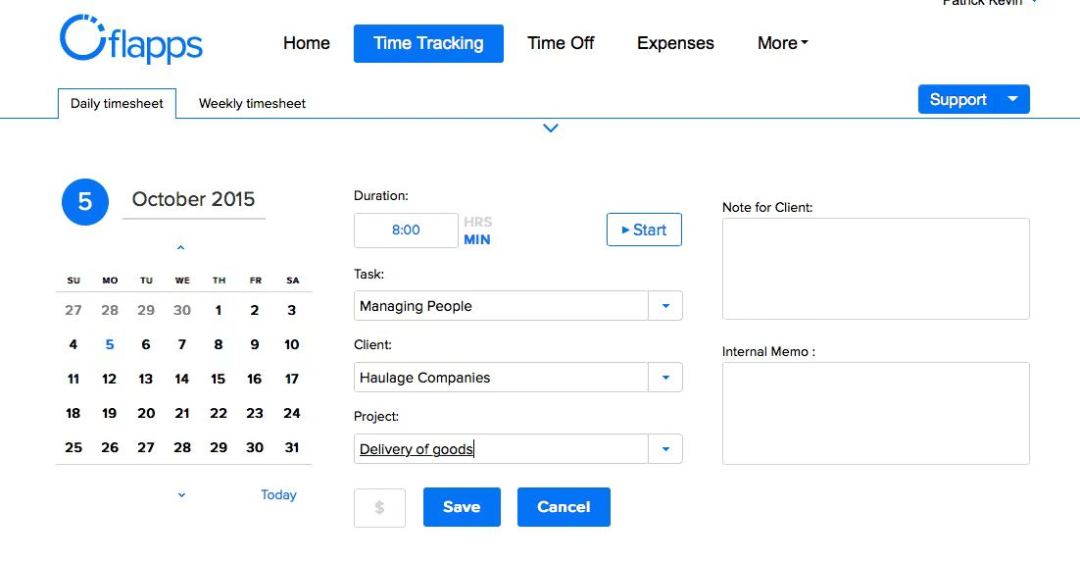This screenshot has height=563, width=1080.
Task: Go to next month using down chevron
Action: point(181,495)
